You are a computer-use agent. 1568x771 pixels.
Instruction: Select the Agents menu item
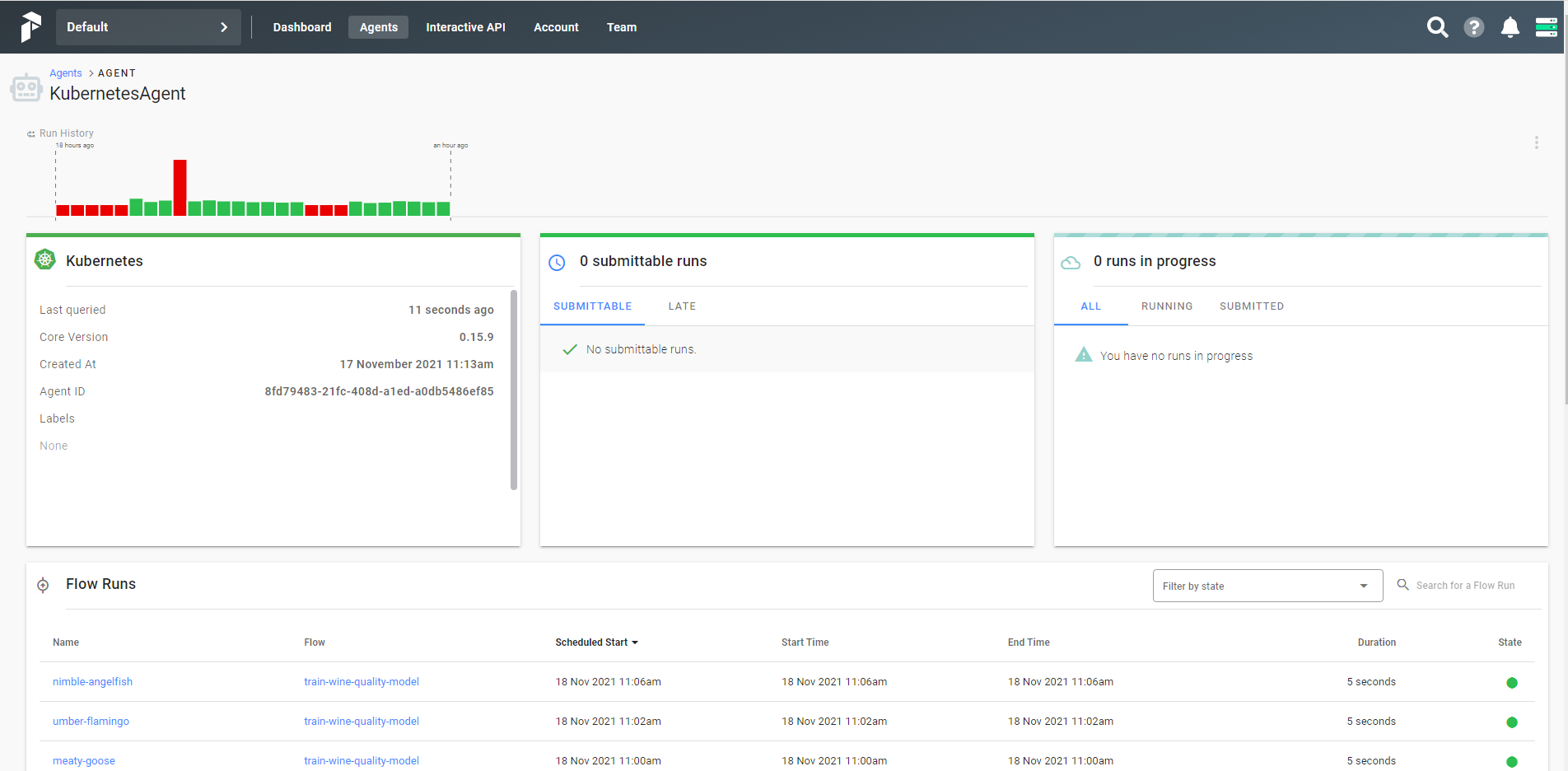[378, 27]
